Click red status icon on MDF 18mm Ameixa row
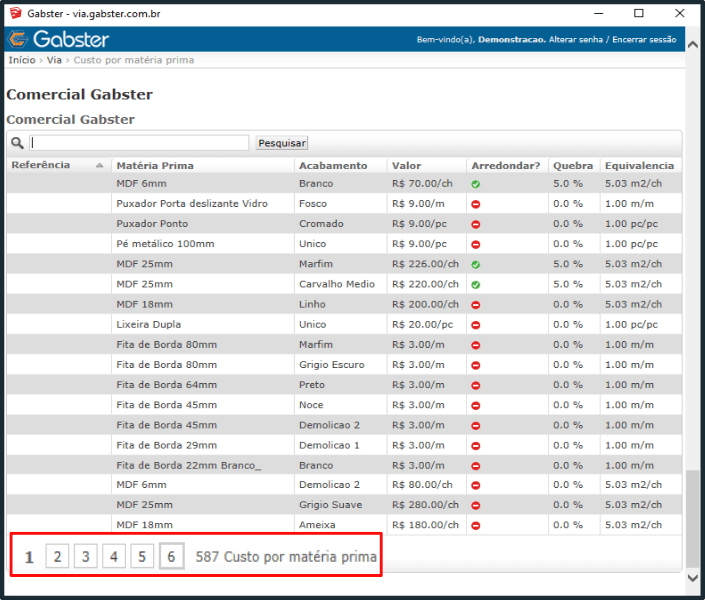The height and width of the screenshot is (600, 705). (476, 525)
